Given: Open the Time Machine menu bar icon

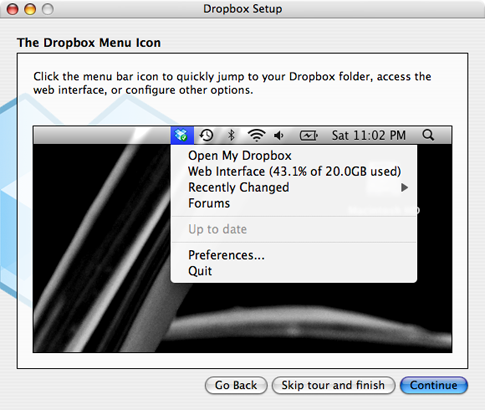Looking at the screenshot, I should point(206,135).
